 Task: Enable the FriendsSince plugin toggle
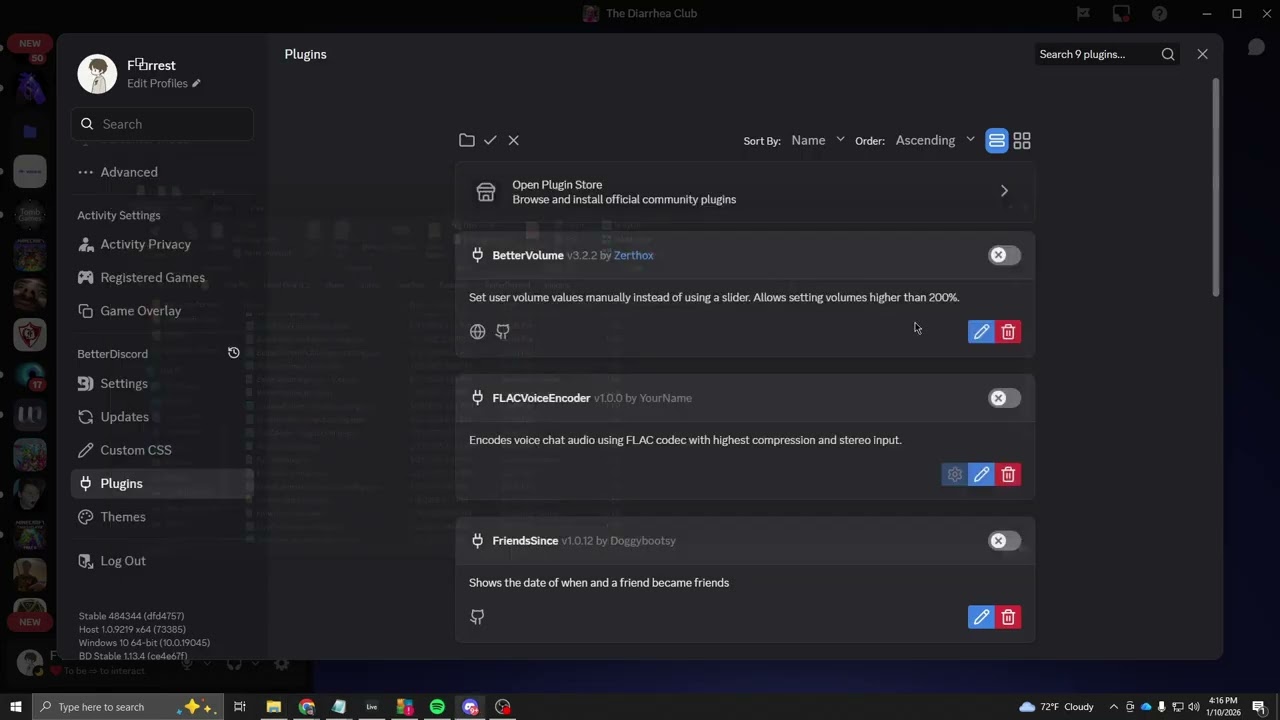(1004, 541)
